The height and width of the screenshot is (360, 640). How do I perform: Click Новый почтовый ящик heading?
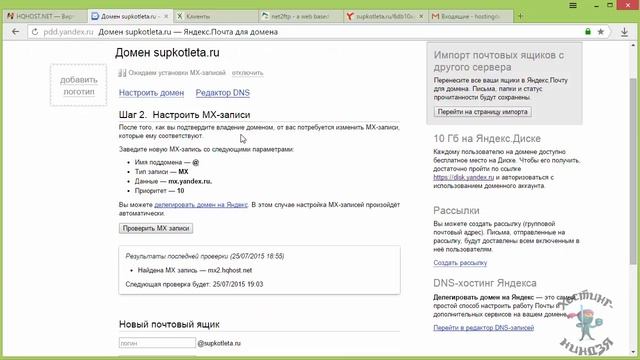169,324
